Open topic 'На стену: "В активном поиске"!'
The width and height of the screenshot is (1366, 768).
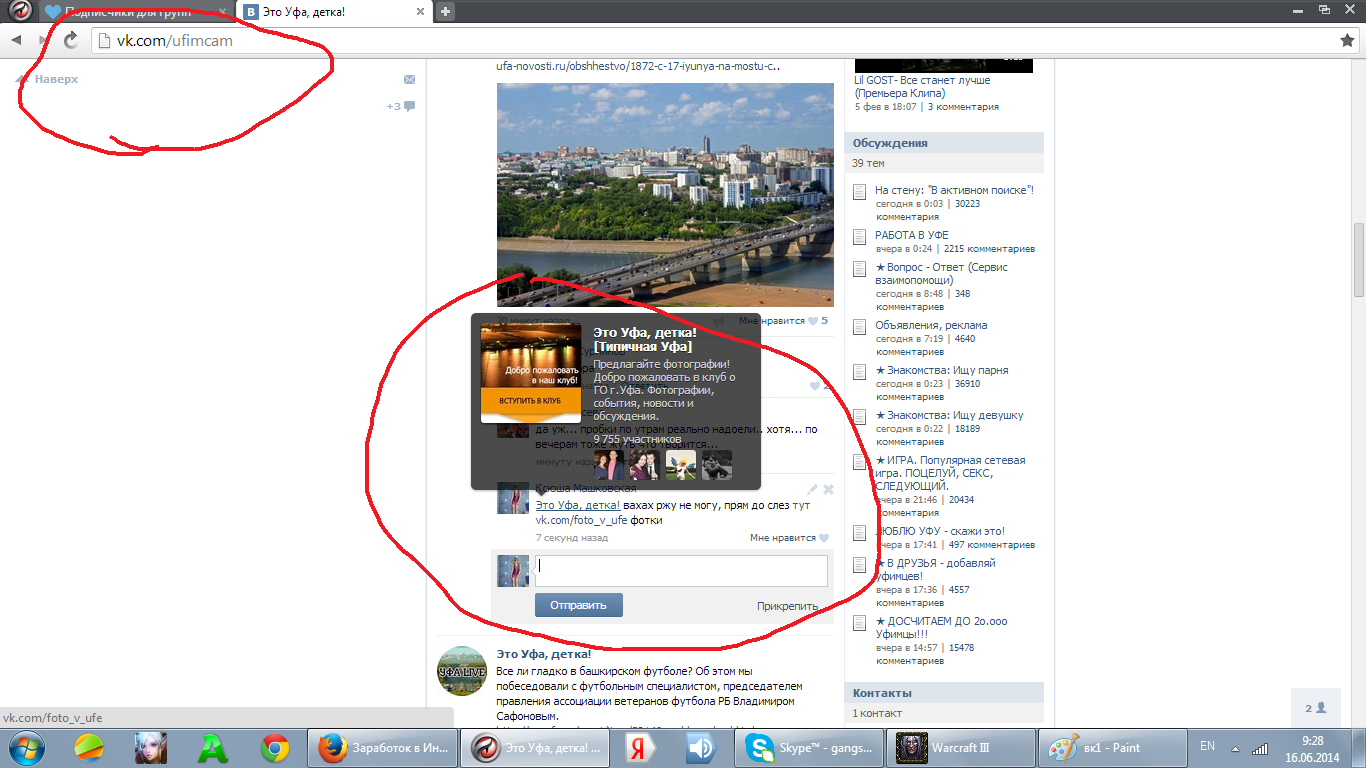(954, 190)
